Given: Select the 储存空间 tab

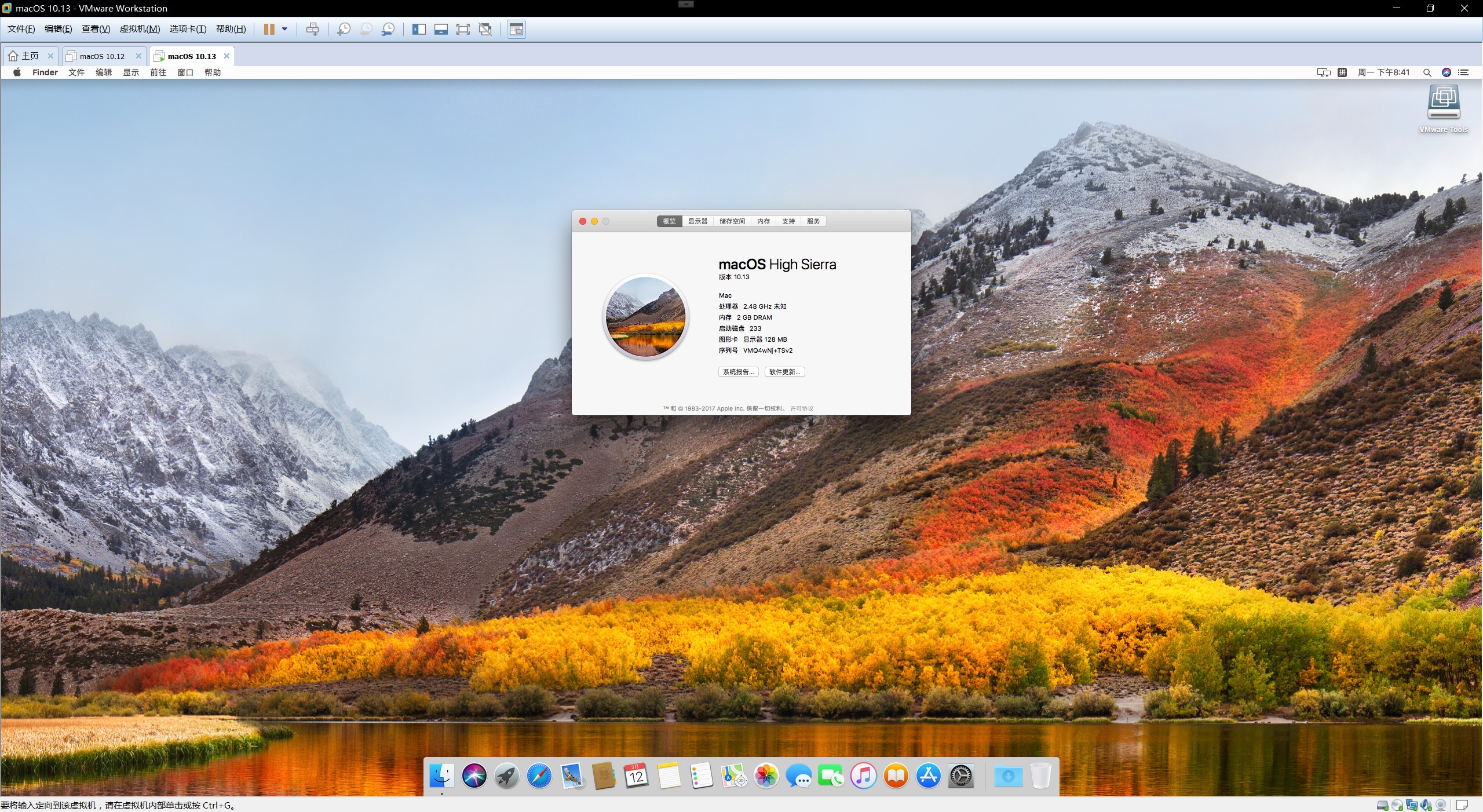Looking at the screenshot, I should click(732, 221).
